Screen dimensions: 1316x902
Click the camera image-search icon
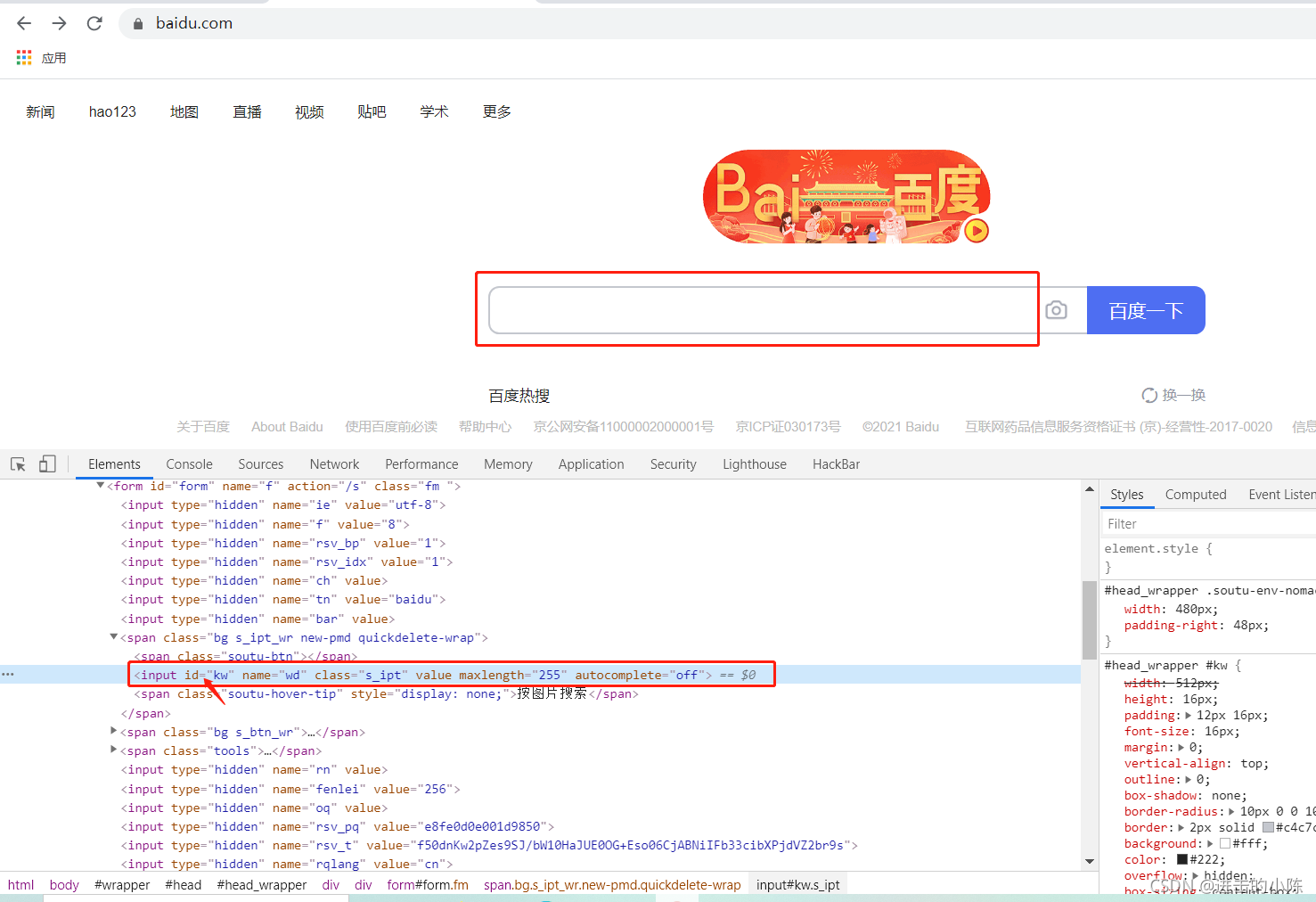click(1057, 310)
